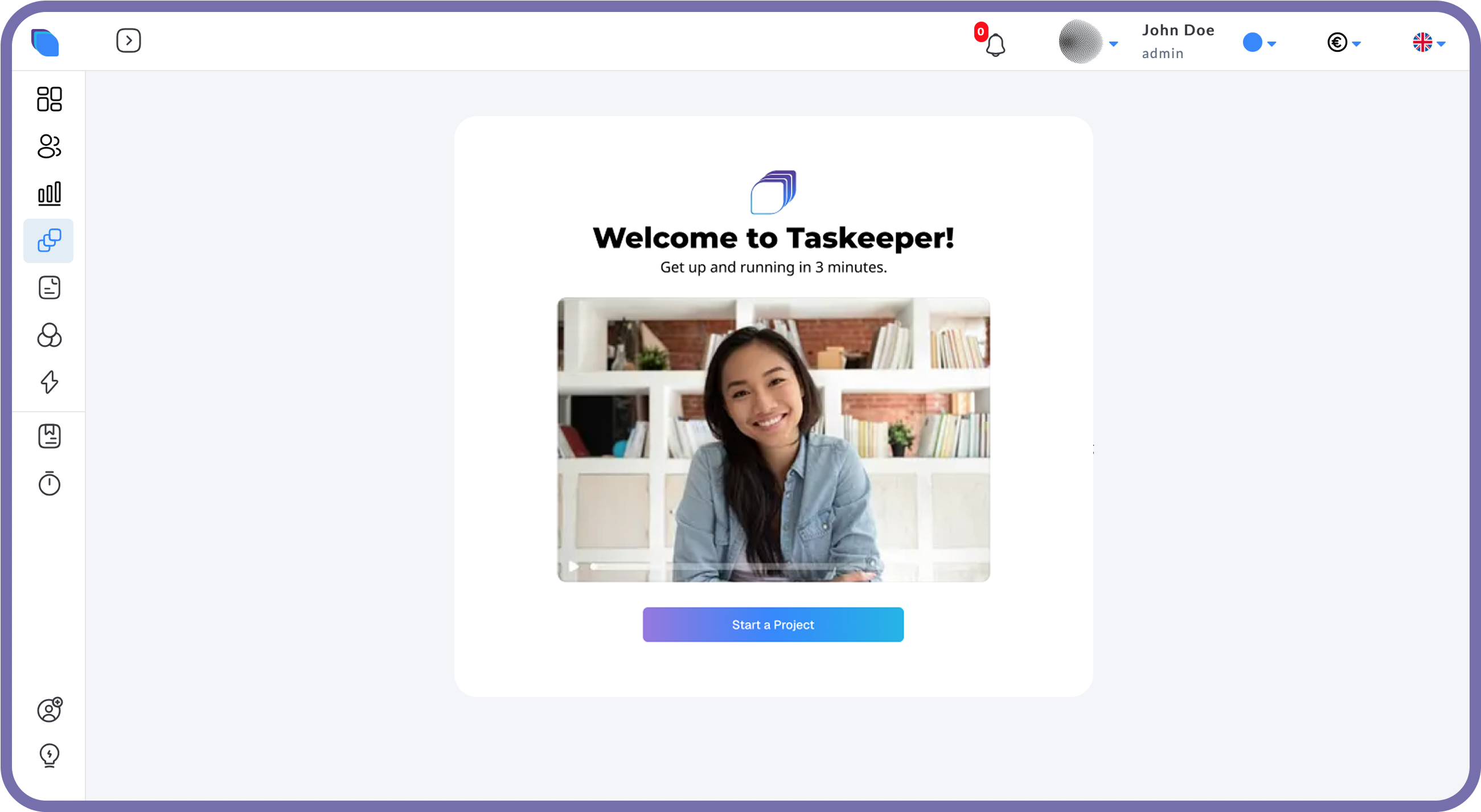Open the euro currency dropdown
This screenshot has height=812, width=1481.
[x=1343, y=43]
